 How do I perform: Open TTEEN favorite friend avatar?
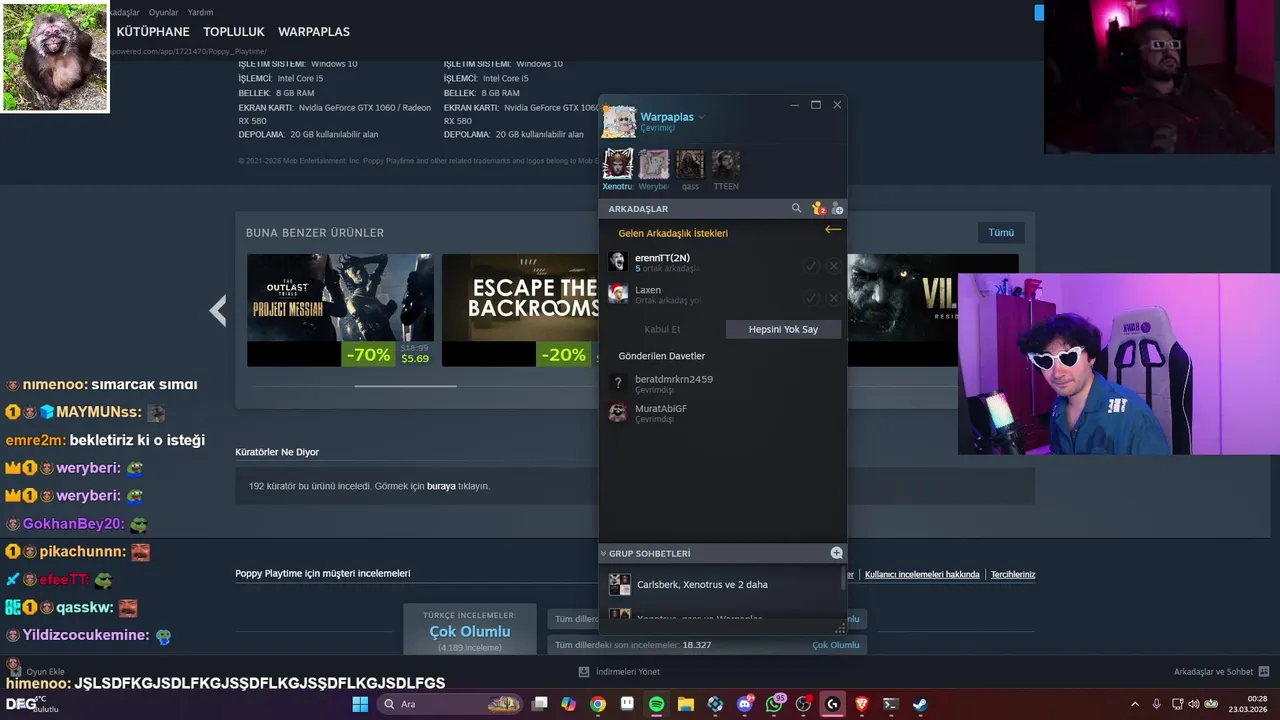point(726,164)
